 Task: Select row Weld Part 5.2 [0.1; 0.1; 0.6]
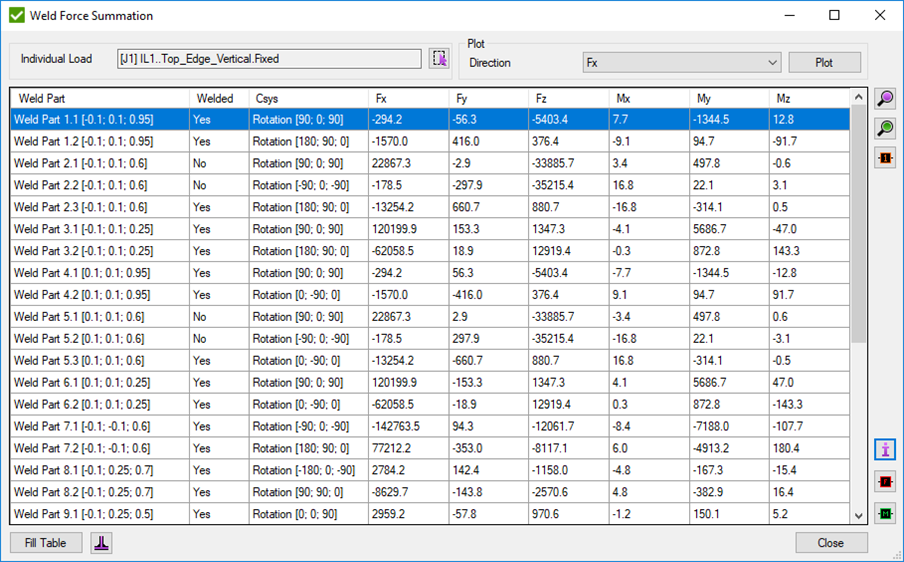pos(430,338)
